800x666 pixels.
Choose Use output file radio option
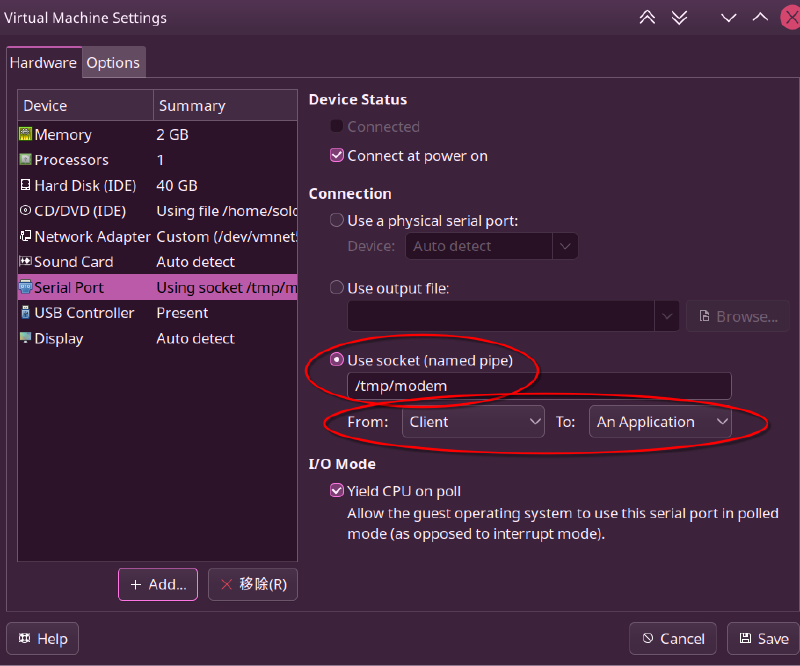tap(337, 288)
